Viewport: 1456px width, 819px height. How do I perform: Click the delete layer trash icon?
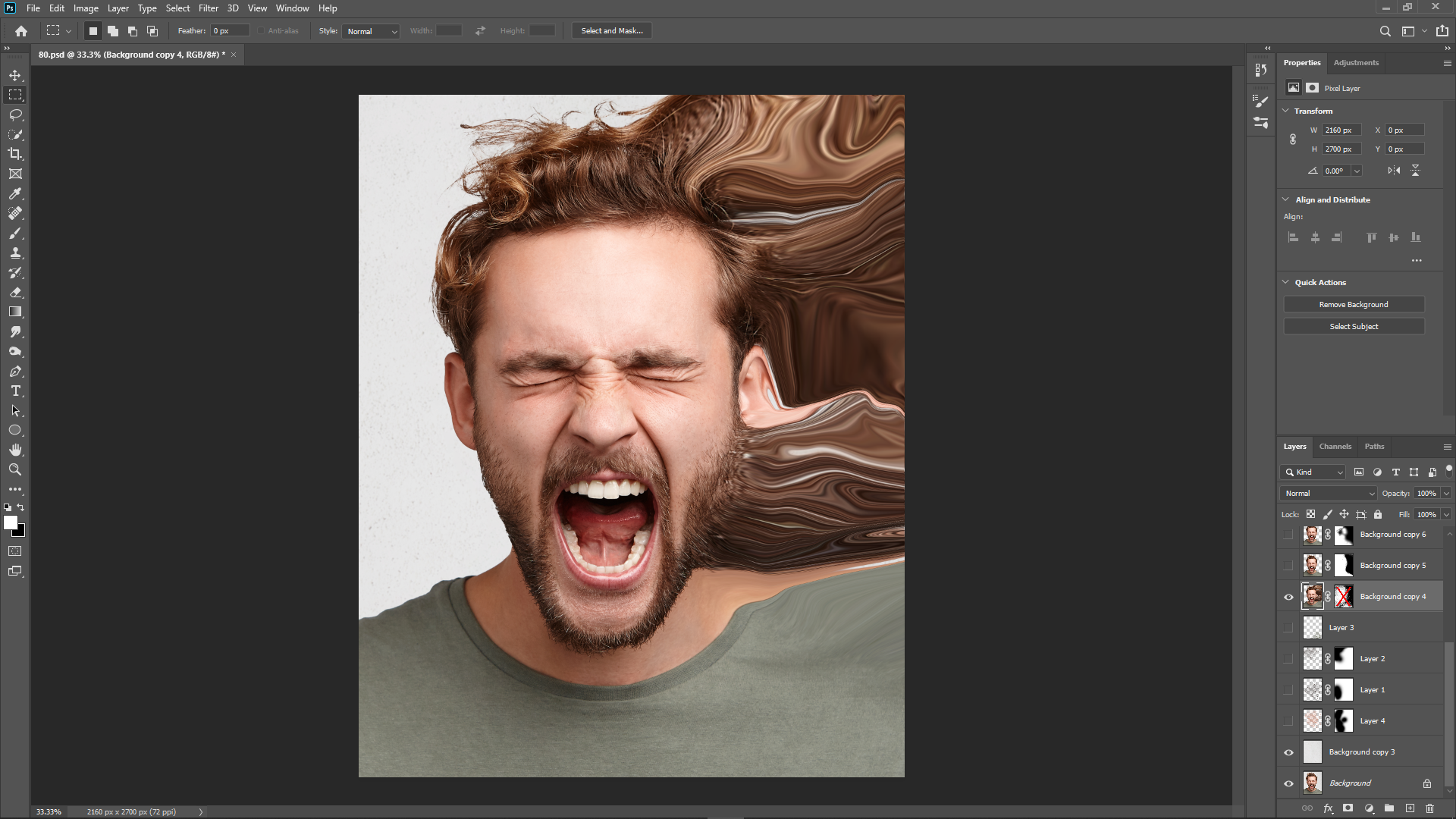pyautogui.click(x=1429, y=808)
